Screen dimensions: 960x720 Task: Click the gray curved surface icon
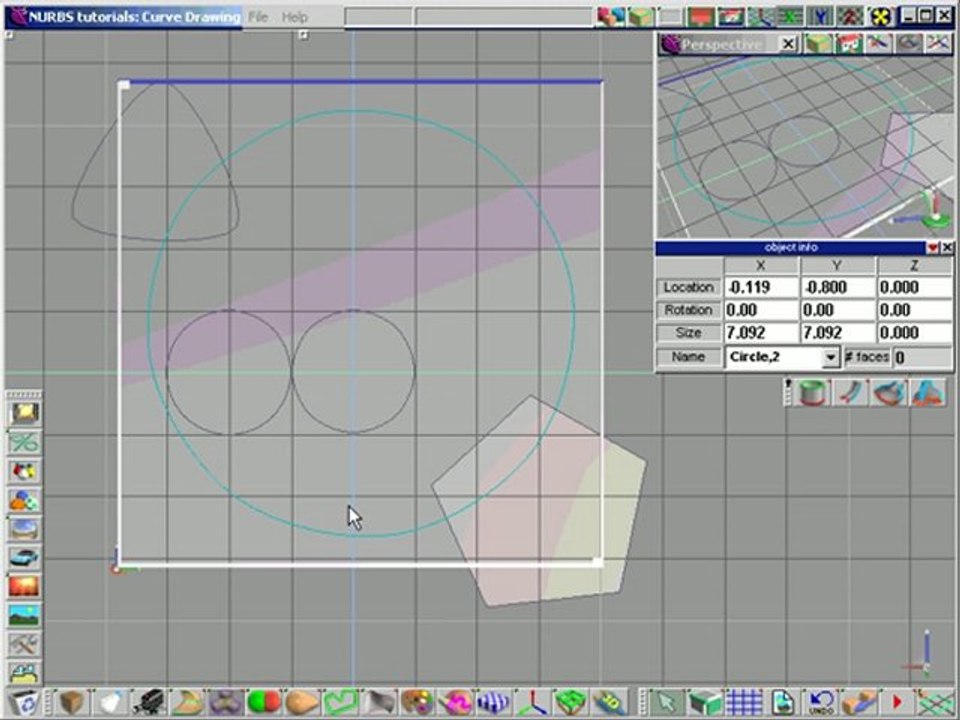379,702
